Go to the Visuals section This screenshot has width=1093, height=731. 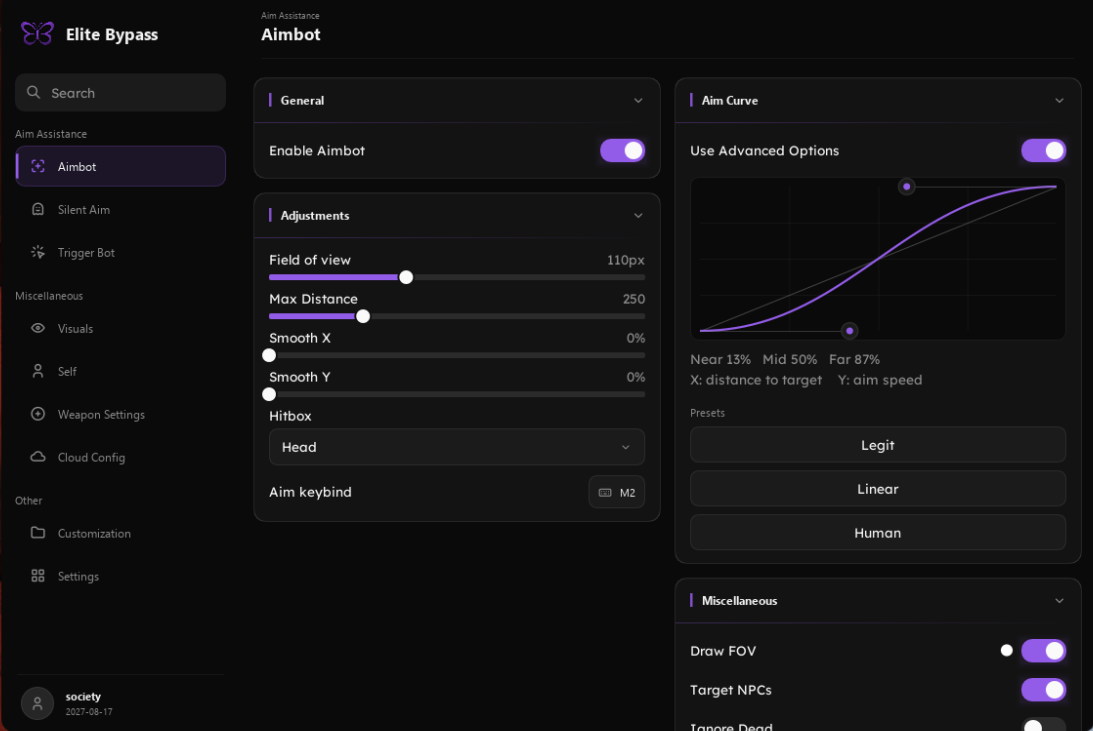(120, 328)
